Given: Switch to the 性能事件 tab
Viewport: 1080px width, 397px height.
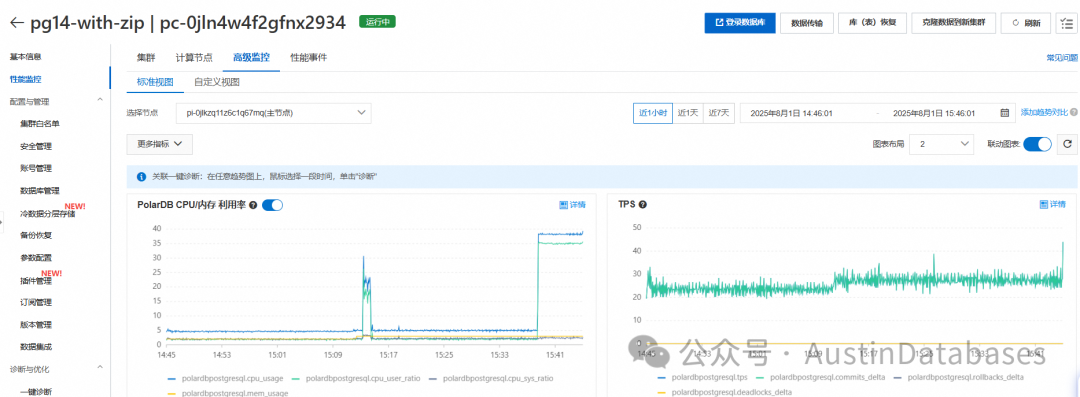Looking at the screenshot, I should coord(309,57).
